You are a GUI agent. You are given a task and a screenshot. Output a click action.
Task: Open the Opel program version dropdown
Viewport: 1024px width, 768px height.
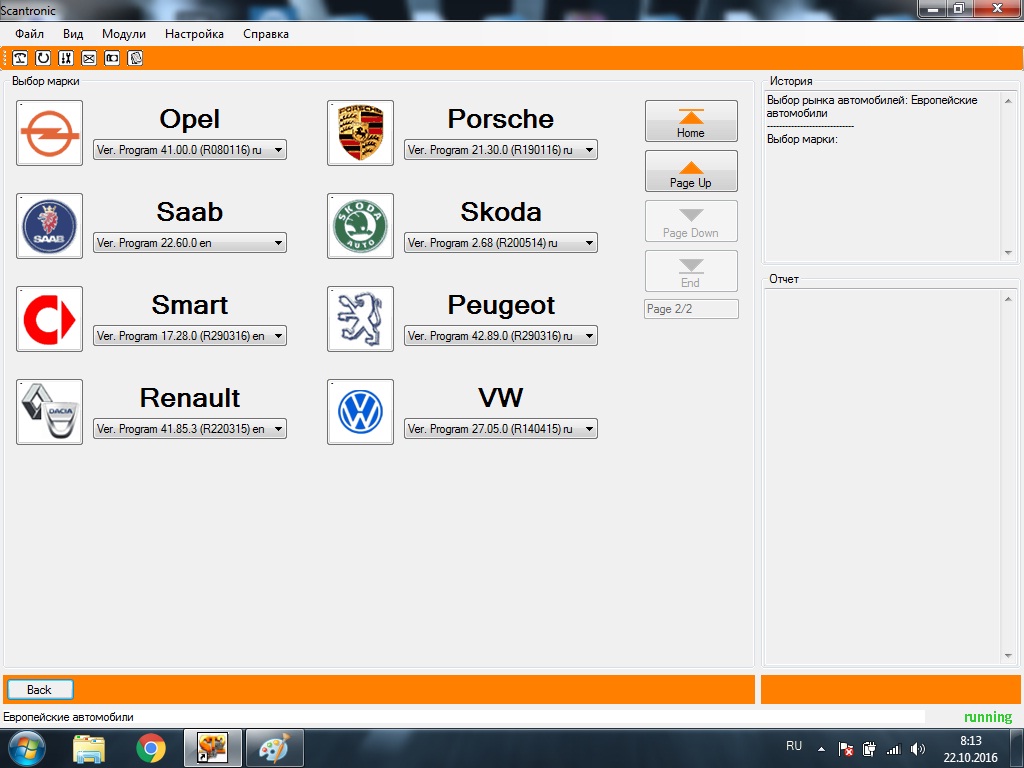[x=189, y=150]
